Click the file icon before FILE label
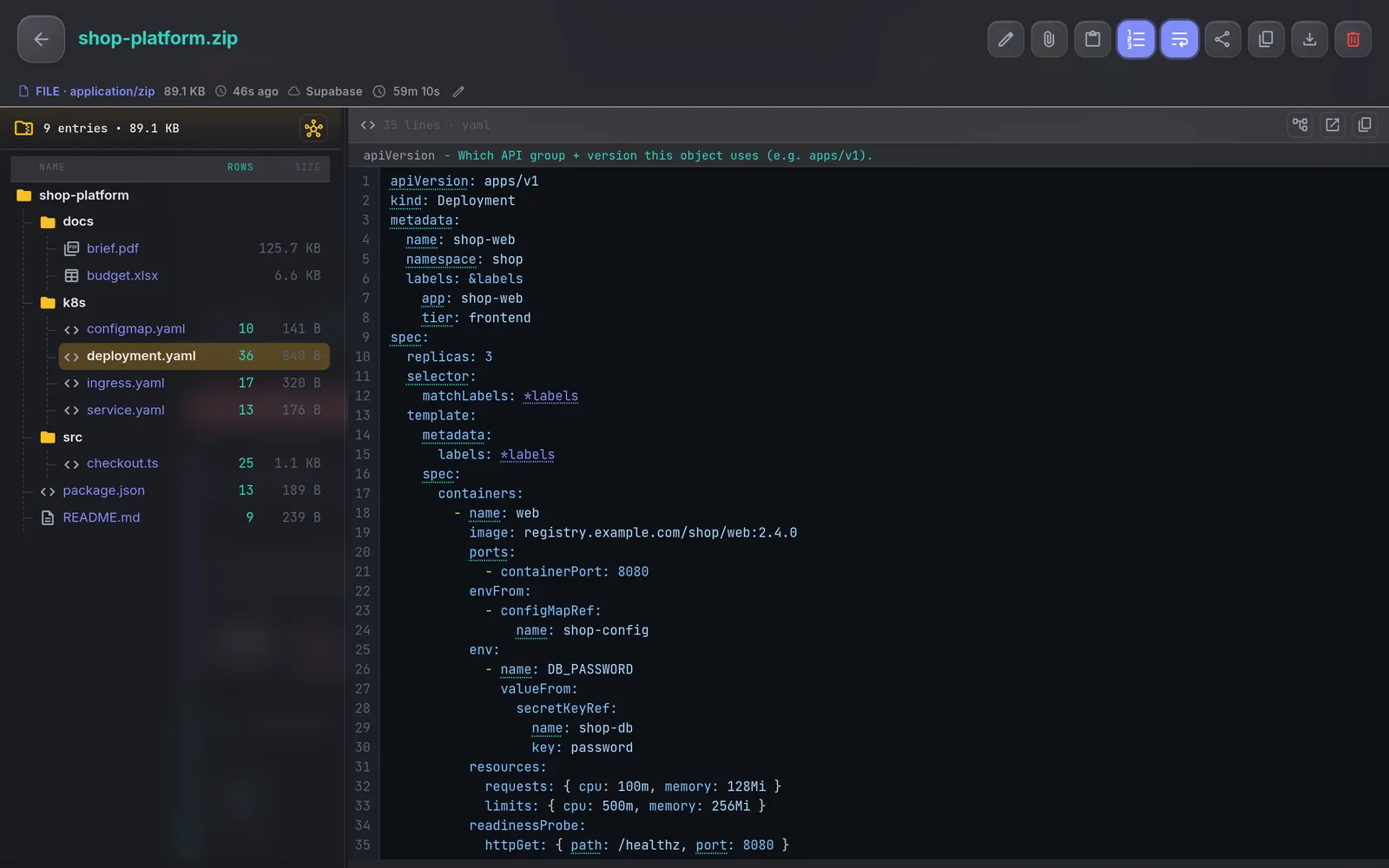 (x=24, y=91)
